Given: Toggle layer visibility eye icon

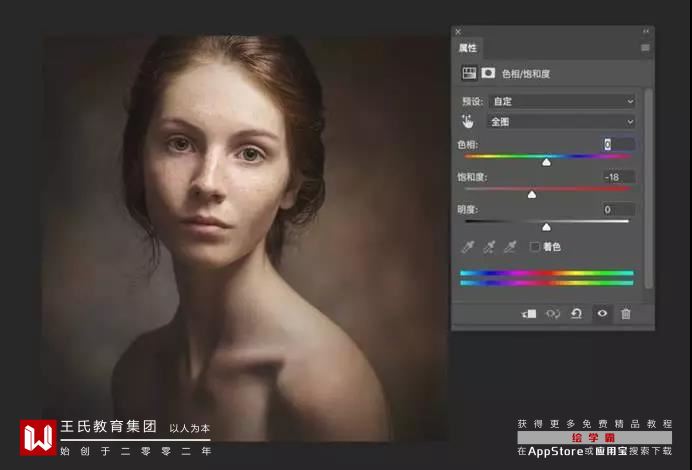Looking at the screenshot, I should point(602,313).
